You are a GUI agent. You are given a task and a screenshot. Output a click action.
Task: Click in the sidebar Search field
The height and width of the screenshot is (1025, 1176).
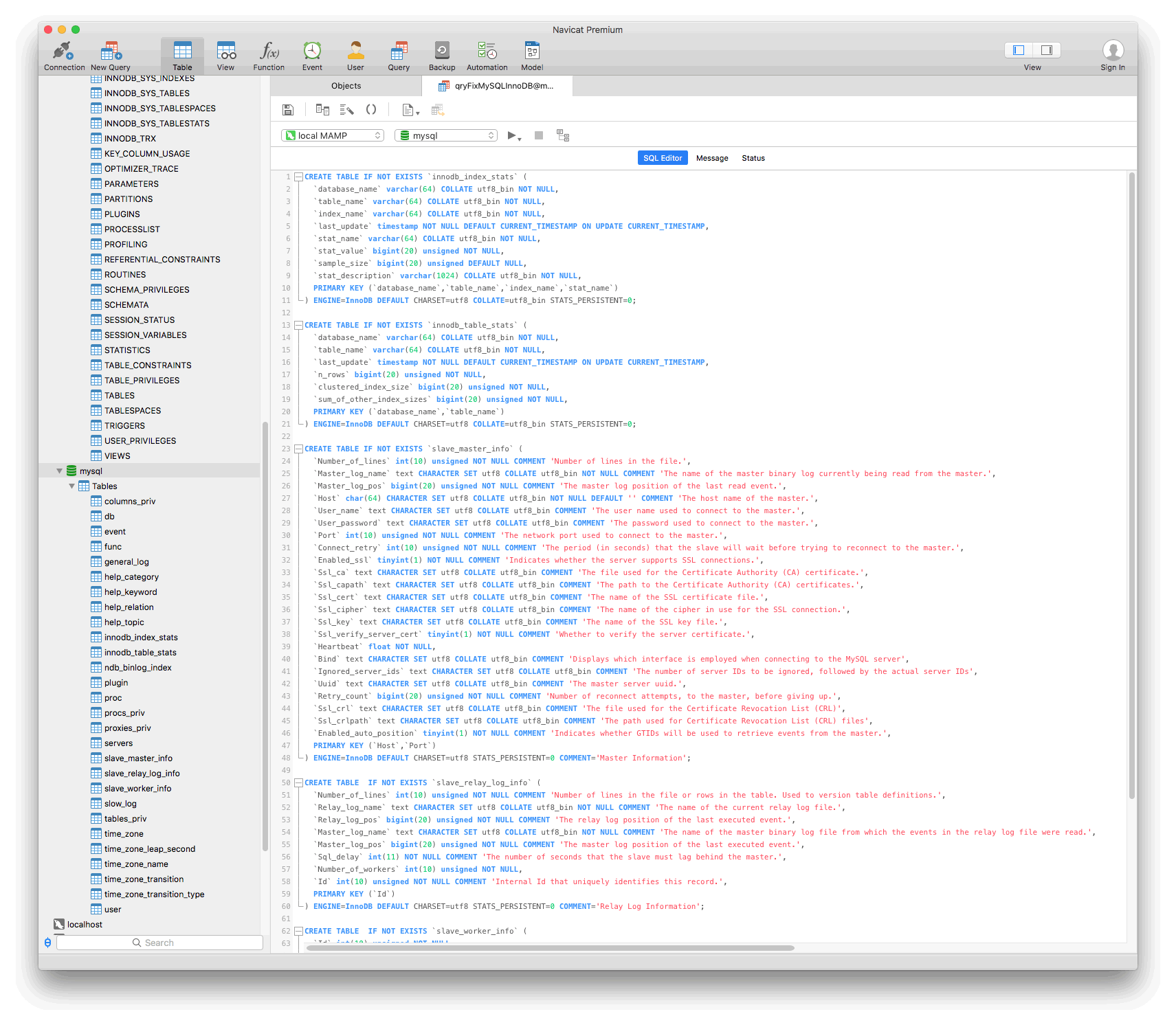pos(159,943)
